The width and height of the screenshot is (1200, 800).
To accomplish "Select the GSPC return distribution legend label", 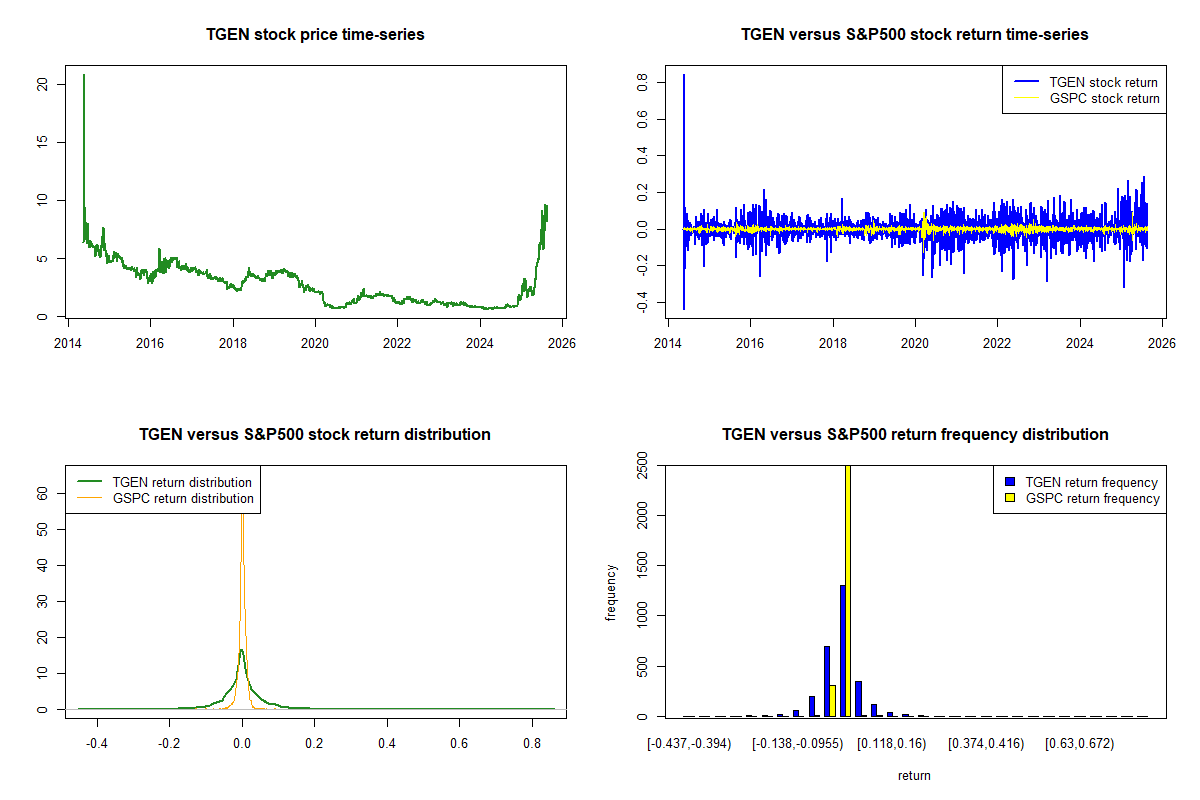I will [183, 498].
